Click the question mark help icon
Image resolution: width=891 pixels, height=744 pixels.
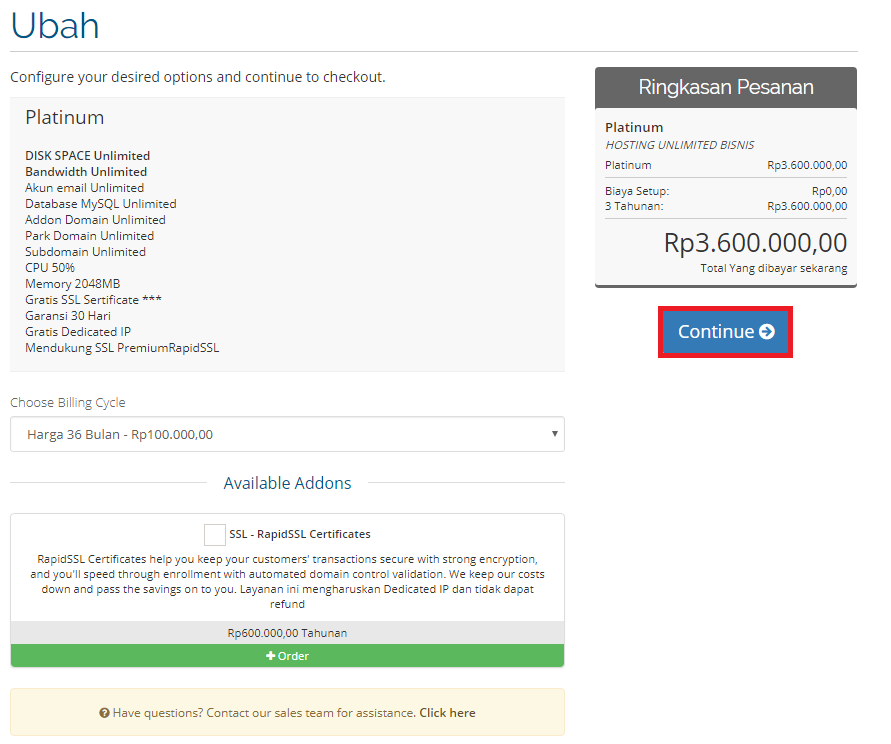pyautogui.click(x=104, y=713)
